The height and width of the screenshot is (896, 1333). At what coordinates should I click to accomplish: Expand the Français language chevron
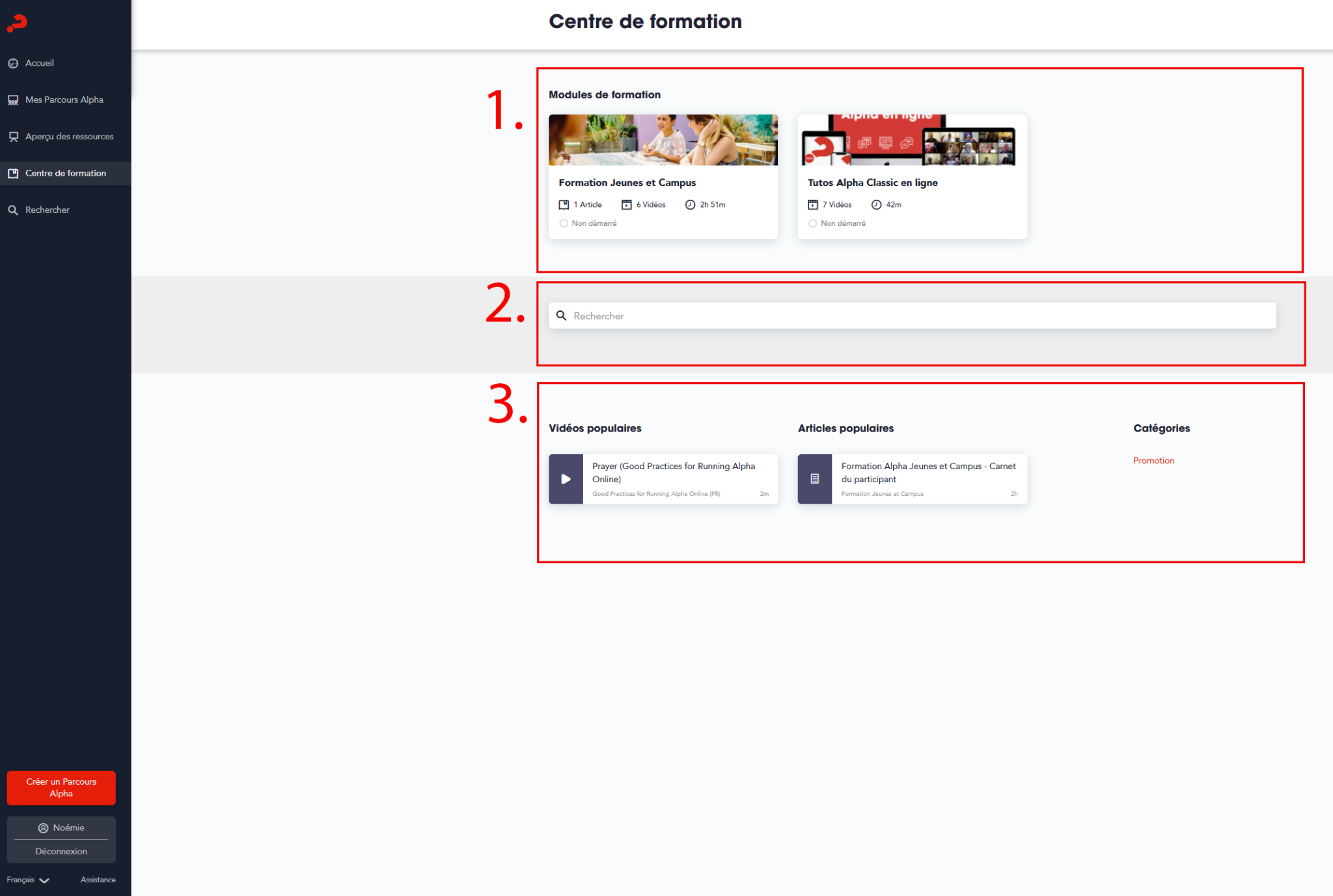point(44,880)
